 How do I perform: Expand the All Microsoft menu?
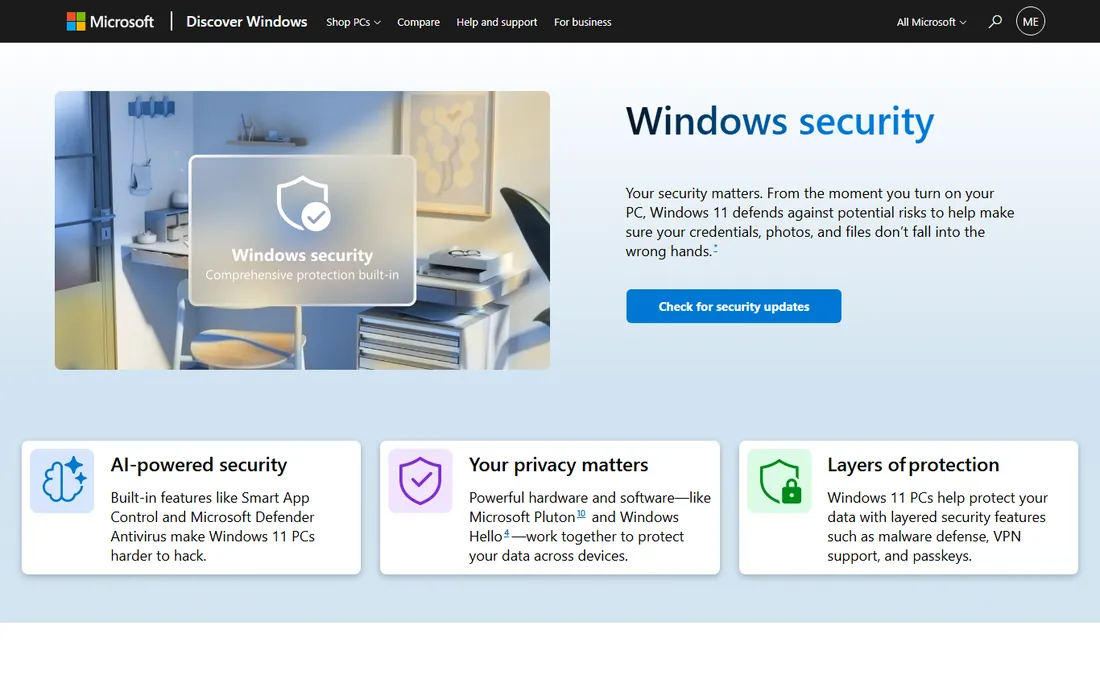pyautogui.click(x=931, y=22)
